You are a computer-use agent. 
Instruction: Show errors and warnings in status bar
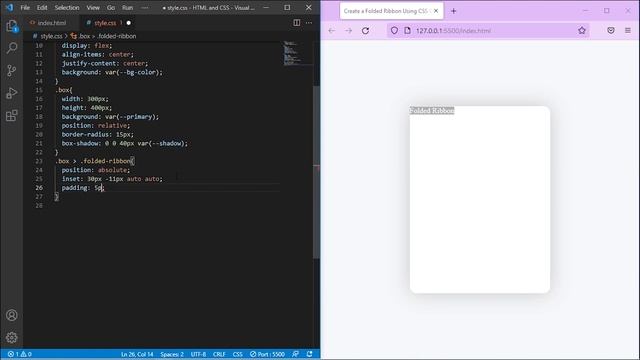[x=20, y=354]
